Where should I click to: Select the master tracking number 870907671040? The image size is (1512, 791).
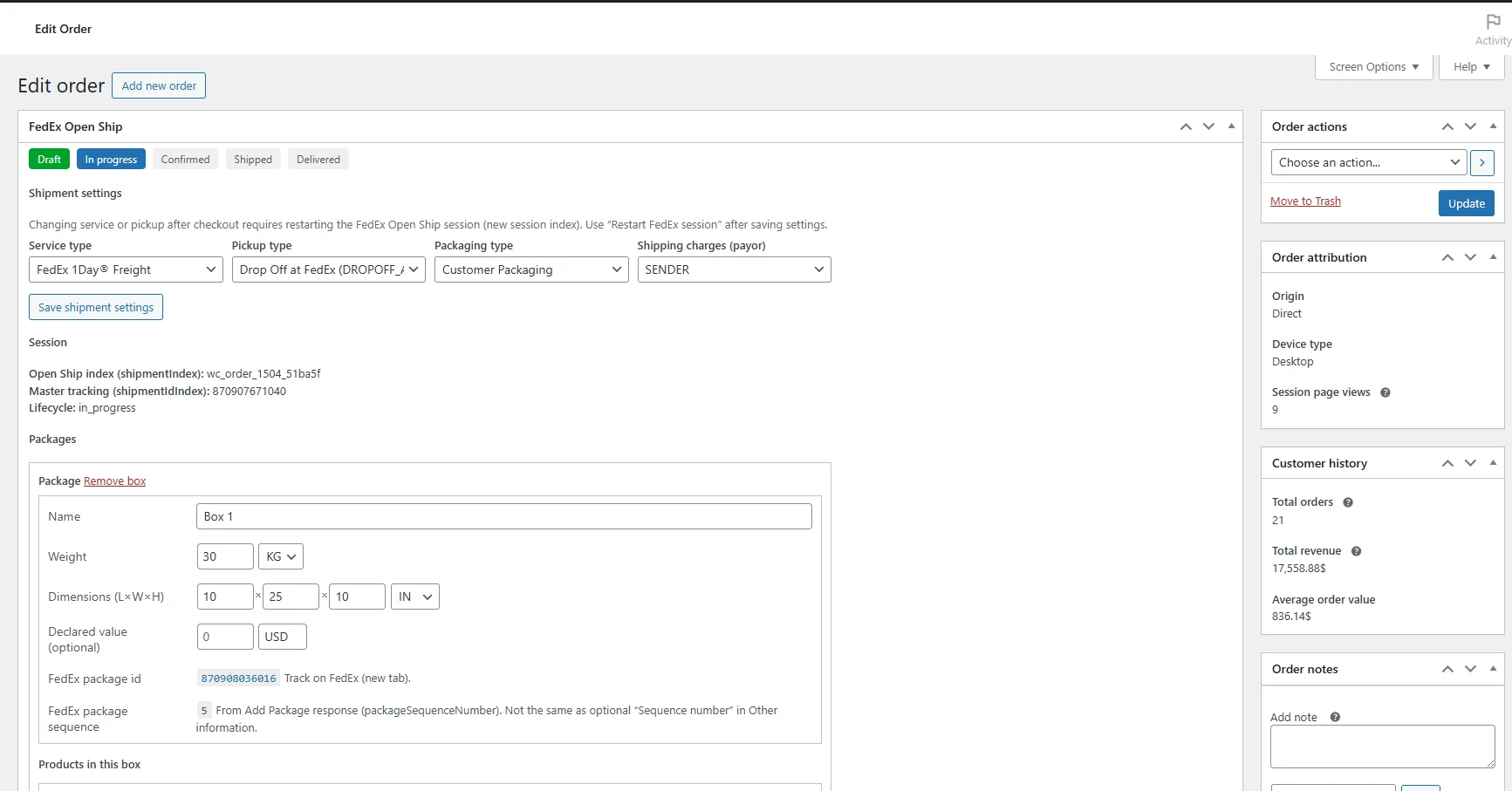tap(250, 392)
